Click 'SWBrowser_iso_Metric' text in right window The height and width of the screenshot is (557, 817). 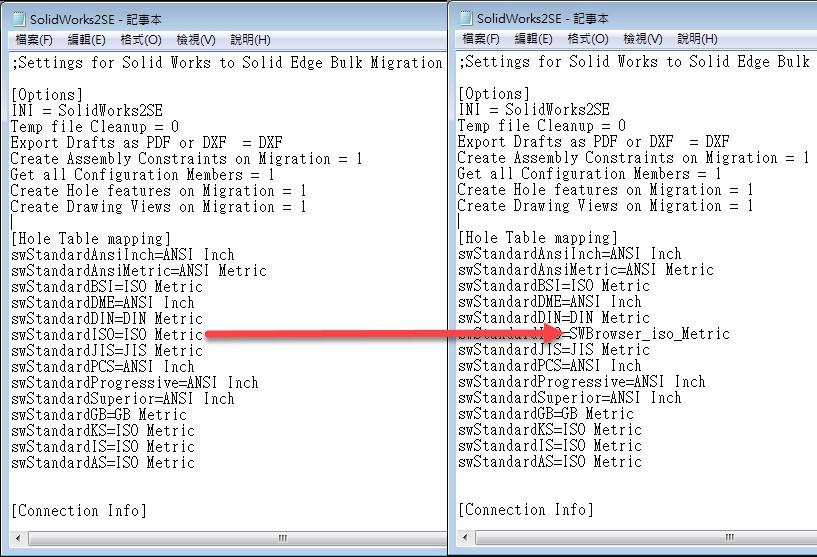650,333
